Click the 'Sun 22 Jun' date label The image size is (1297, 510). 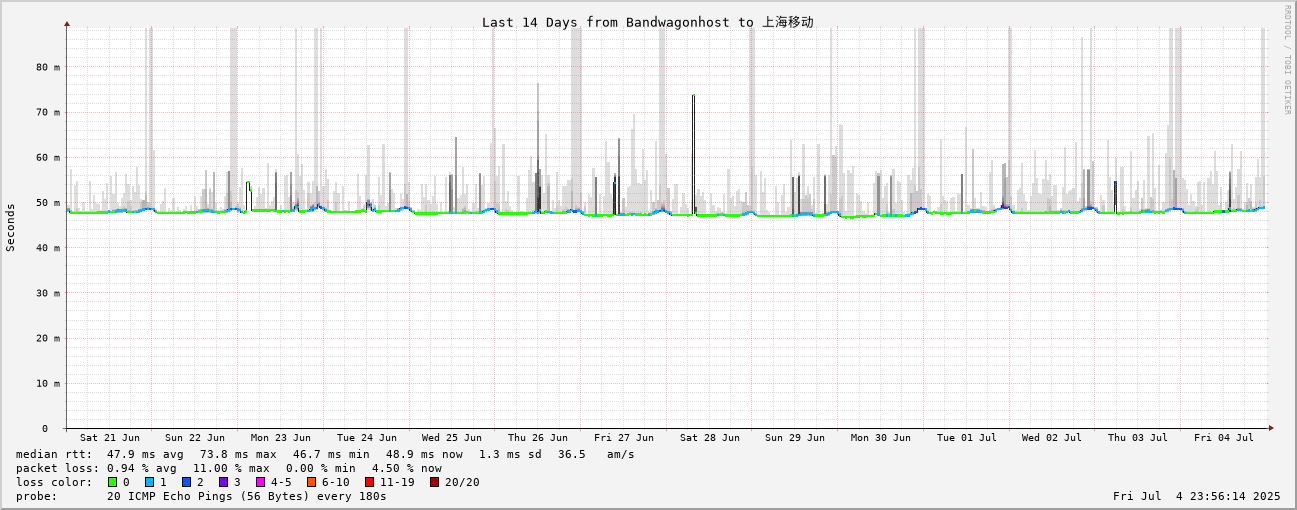195,438
